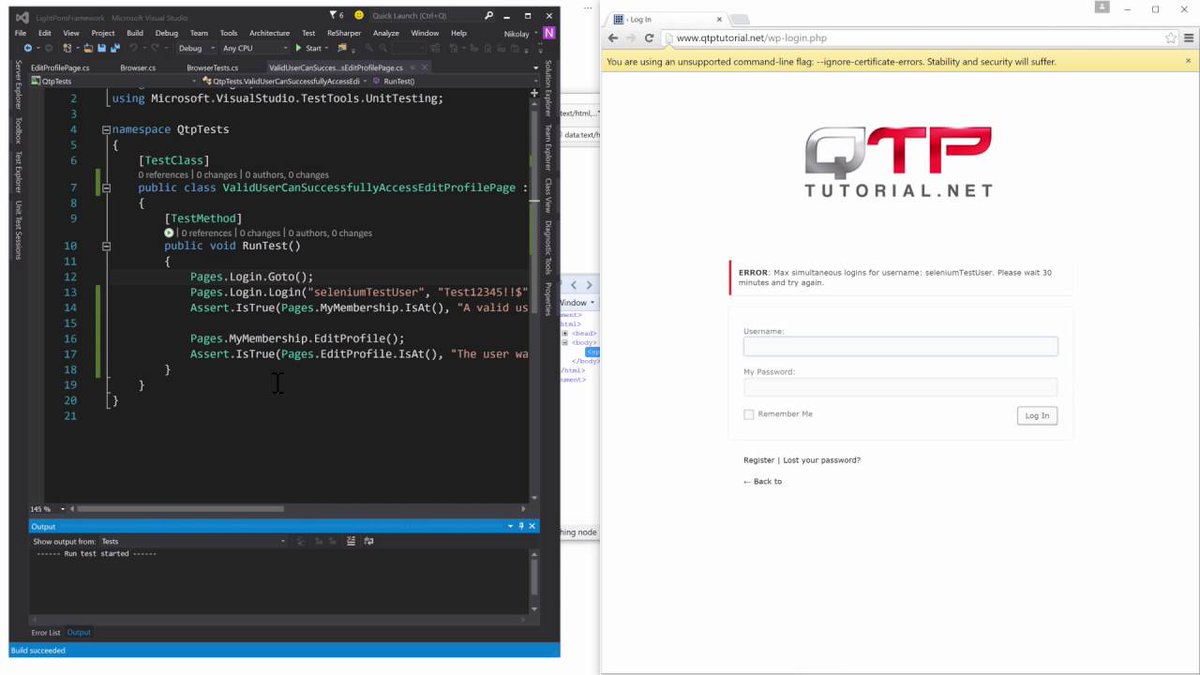Open the ReSharper menu

(344, 32)
